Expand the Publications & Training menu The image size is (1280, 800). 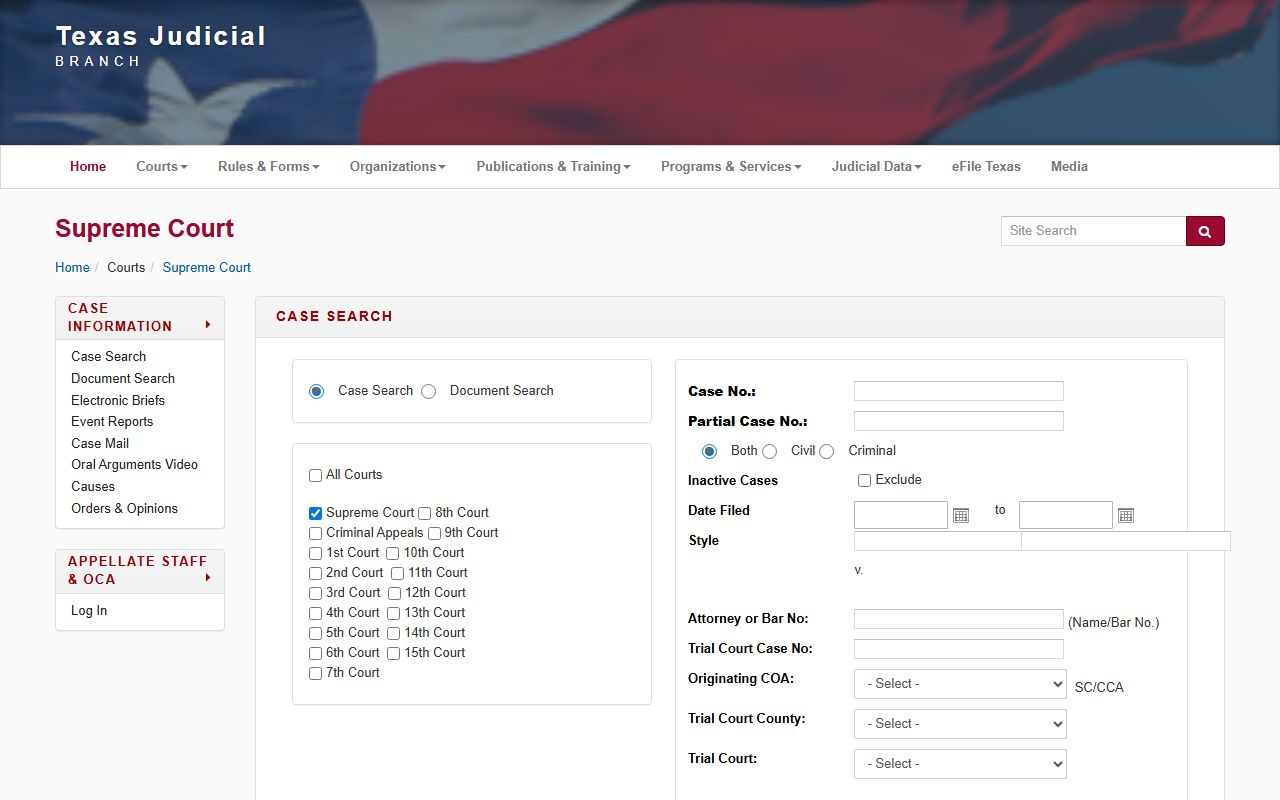(553, 167)
